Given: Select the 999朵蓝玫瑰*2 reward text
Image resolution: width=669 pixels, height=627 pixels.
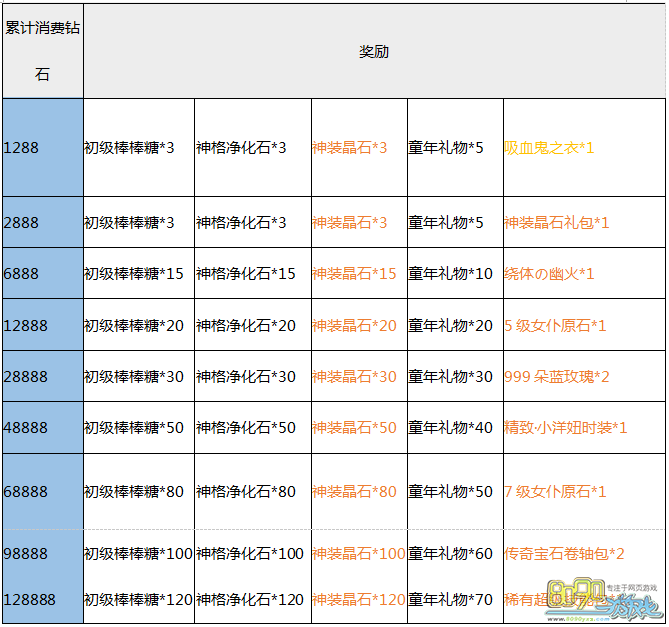Looking at the screenshot, I should pos(557,376).
